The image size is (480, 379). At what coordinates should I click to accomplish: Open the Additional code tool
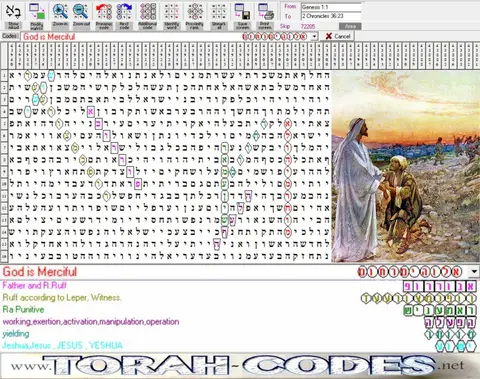pyautogui.click(x=148, y=16)
